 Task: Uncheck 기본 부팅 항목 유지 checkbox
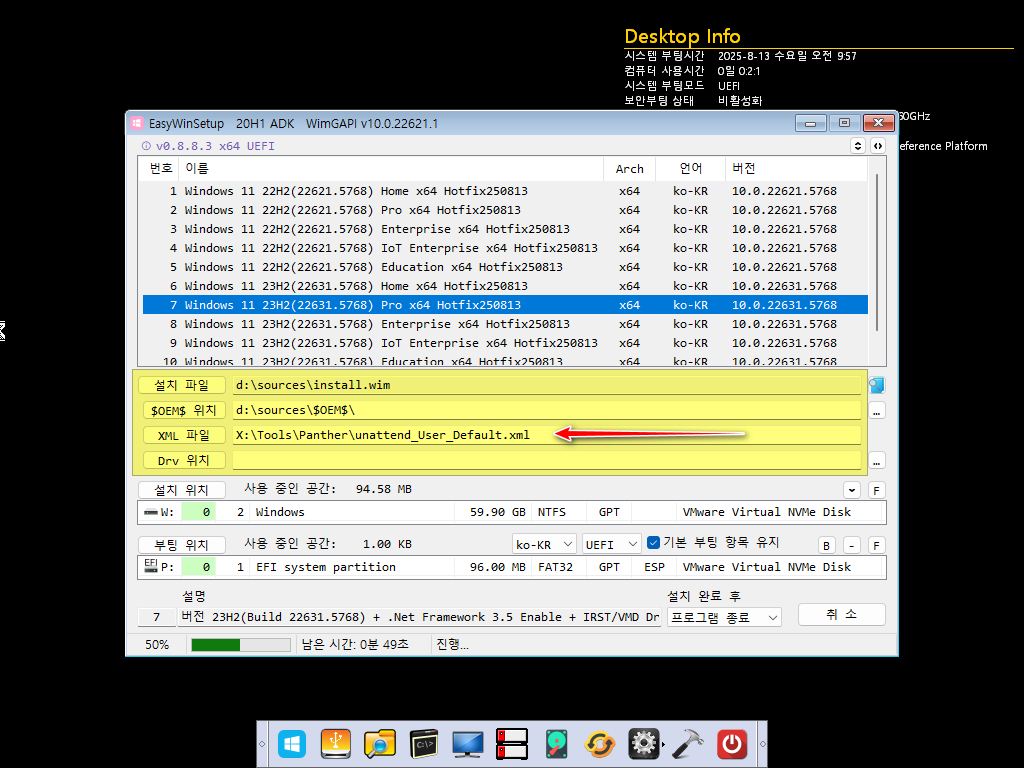coord(653,543)
